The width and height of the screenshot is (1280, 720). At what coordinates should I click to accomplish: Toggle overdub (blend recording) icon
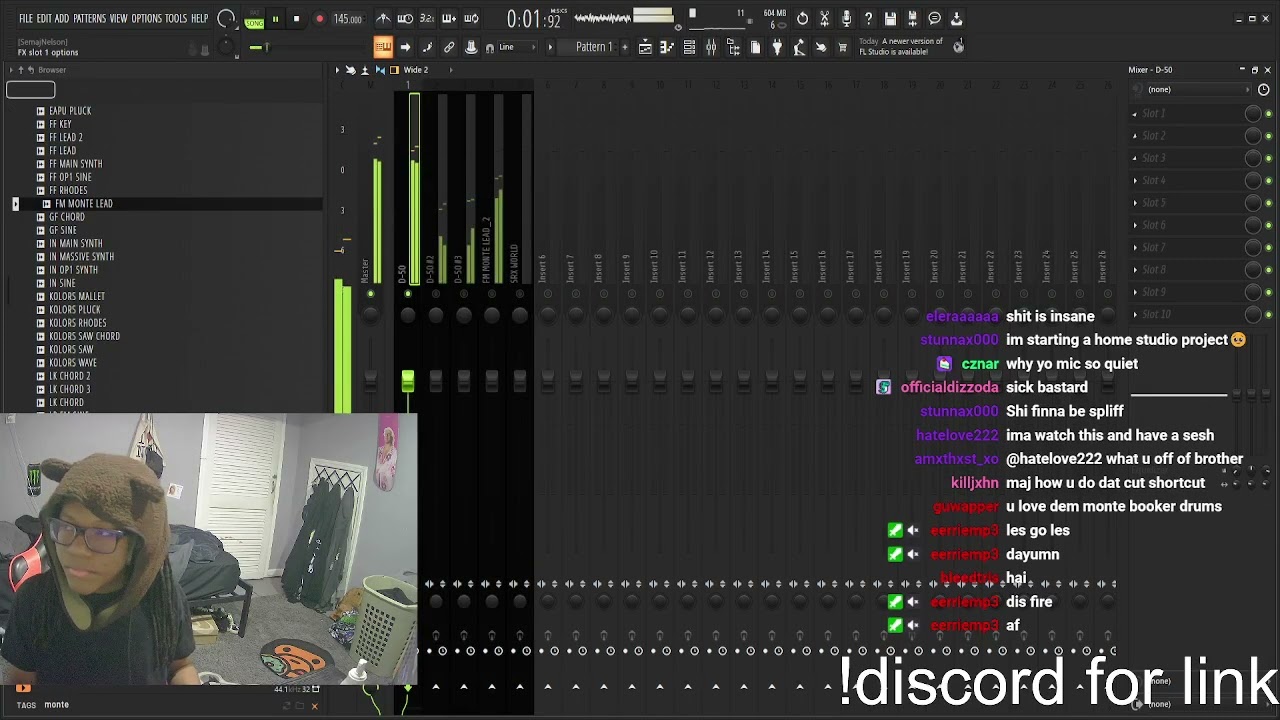[449, 19]
